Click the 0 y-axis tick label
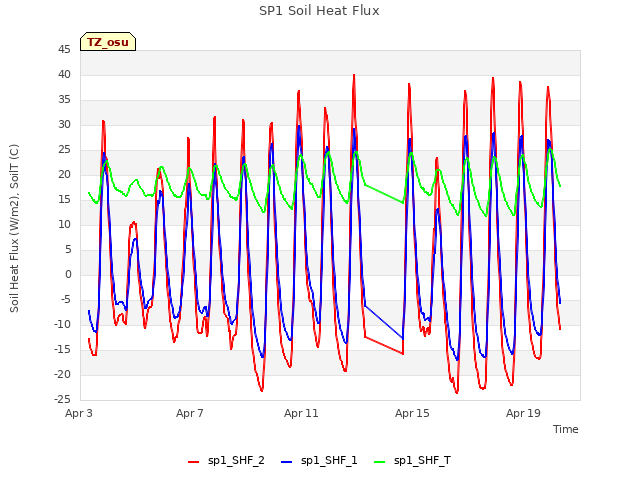The height and width of the screenshot is (480, 640). [68, 274]
